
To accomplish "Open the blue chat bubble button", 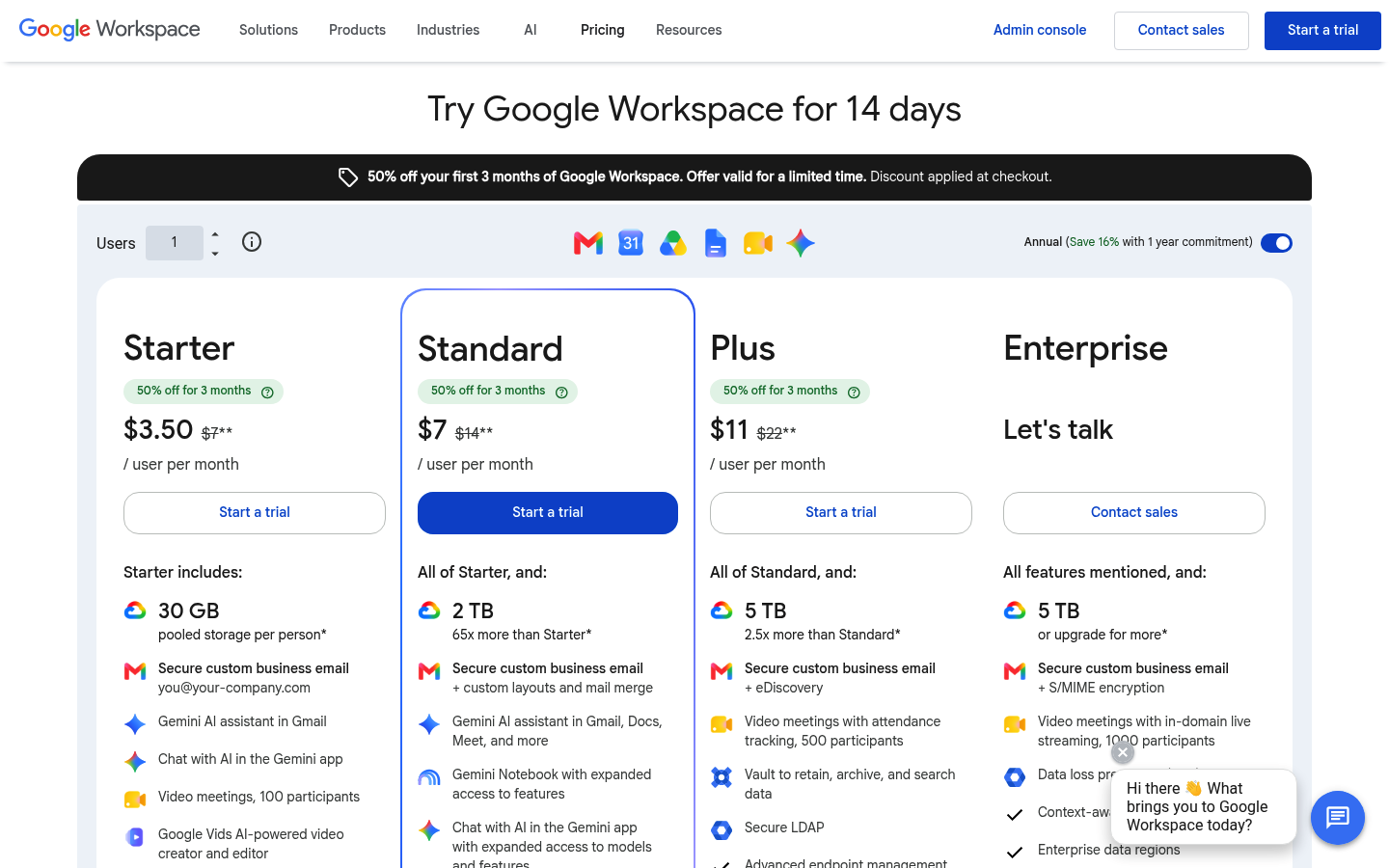I will (x=1338, y=818).
